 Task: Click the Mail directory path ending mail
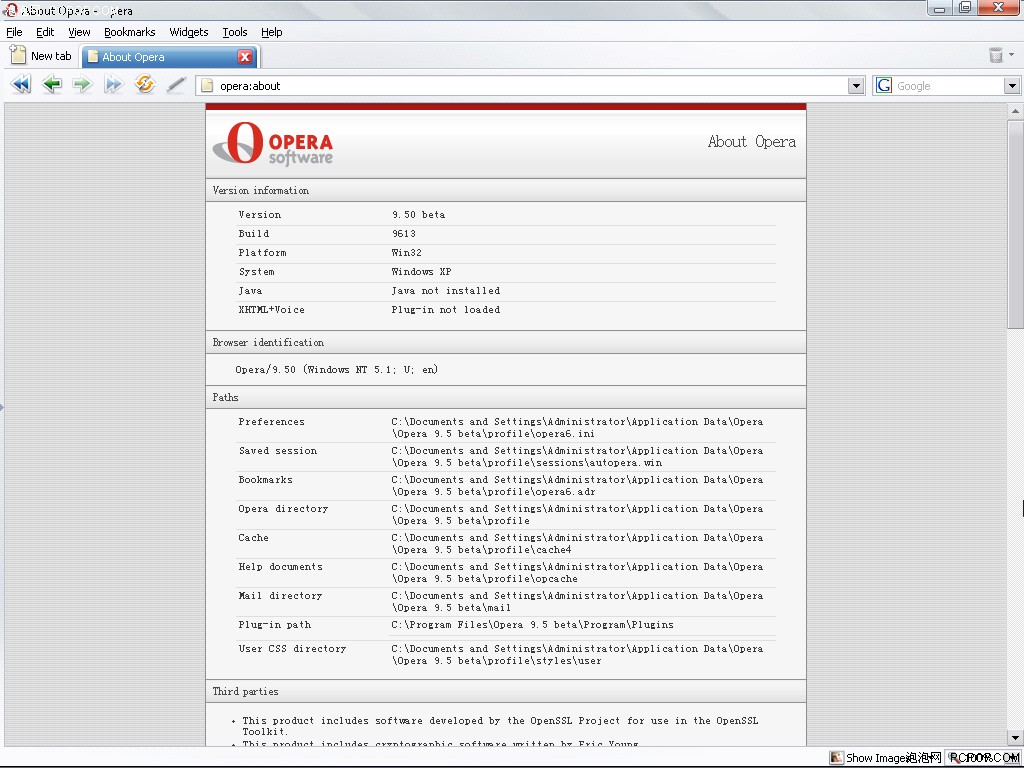point(577,601)
